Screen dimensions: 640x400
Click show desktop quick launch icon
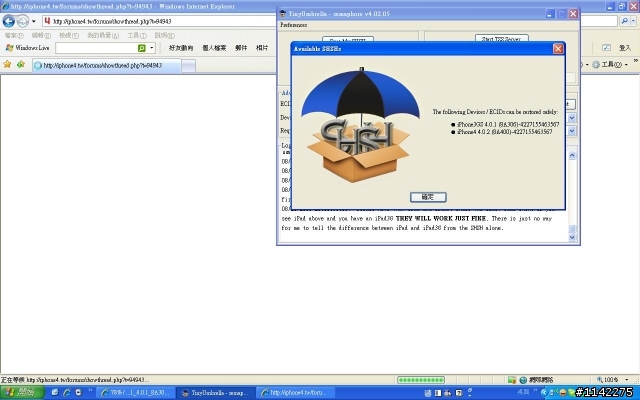pyautogui.click(x=55, y=393)
